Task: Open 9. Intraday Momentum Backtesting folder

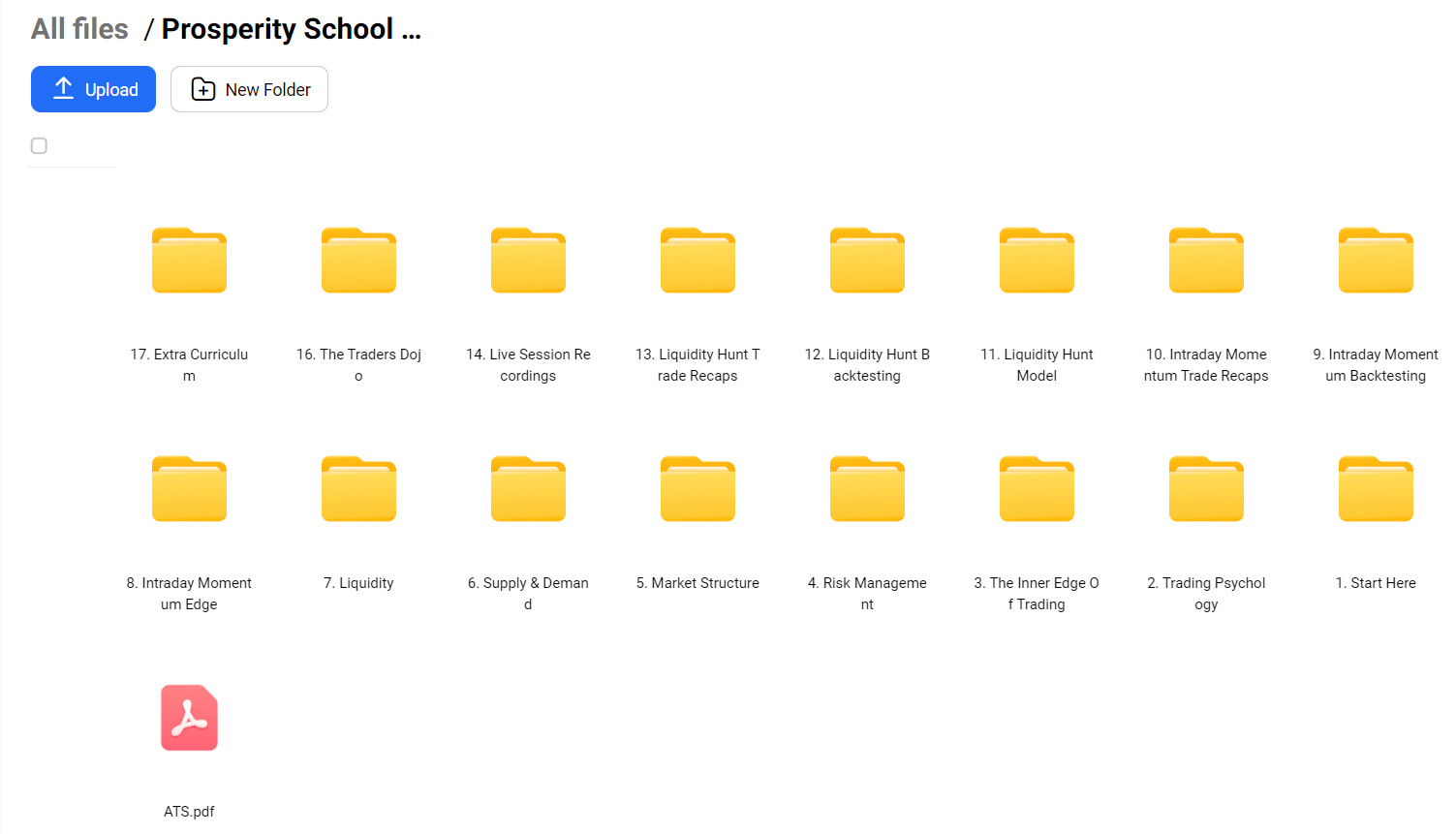Action: point(1376,261)
